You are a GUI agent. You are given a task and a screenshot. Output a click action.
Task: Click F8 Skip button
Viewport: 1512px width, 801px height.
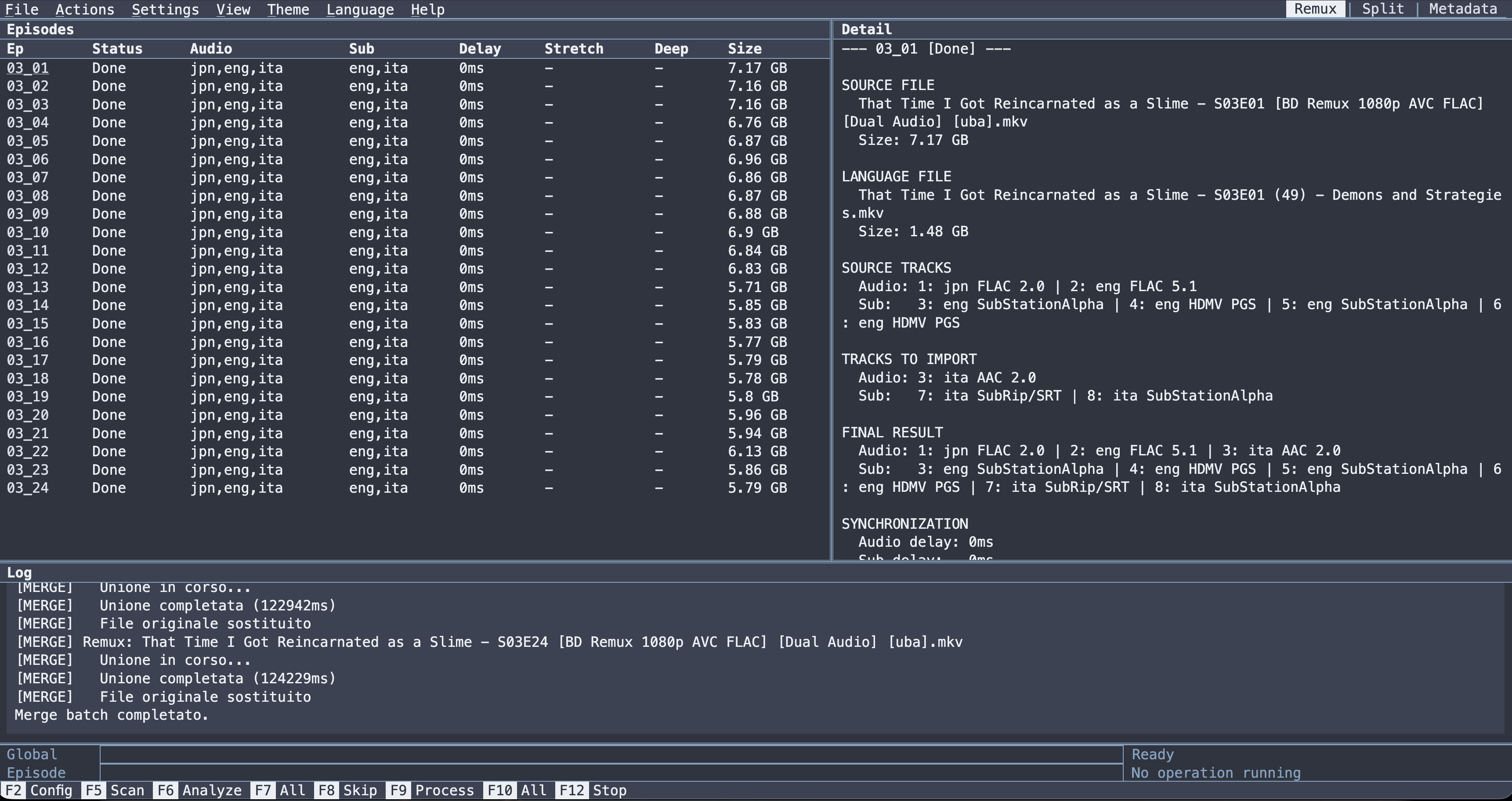click(x=346, y=790)
